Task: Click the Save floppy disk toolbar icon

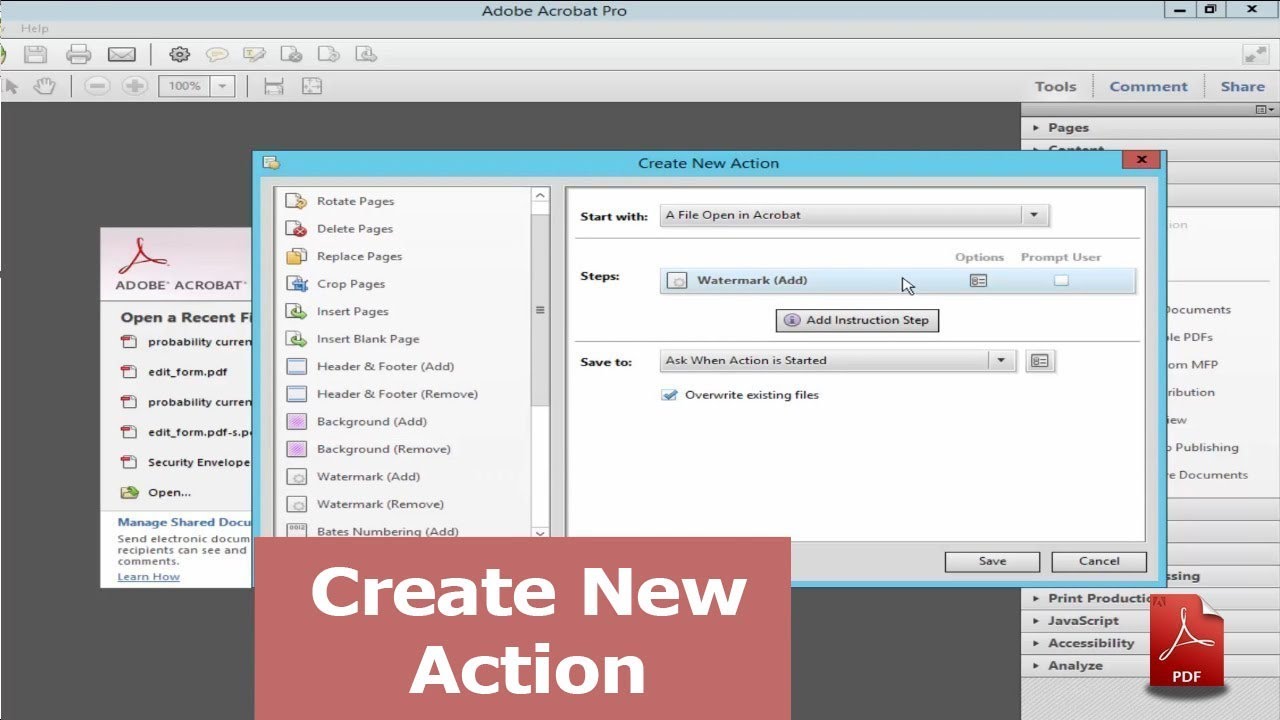Action: coord(36,55)
